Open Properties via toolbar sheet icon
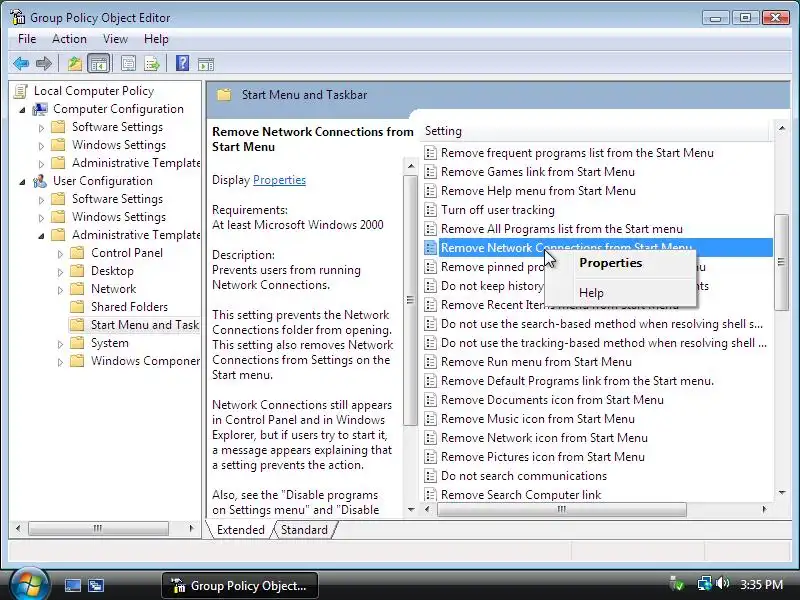Viewport: 800px width, 600px height. coord(128,64)
